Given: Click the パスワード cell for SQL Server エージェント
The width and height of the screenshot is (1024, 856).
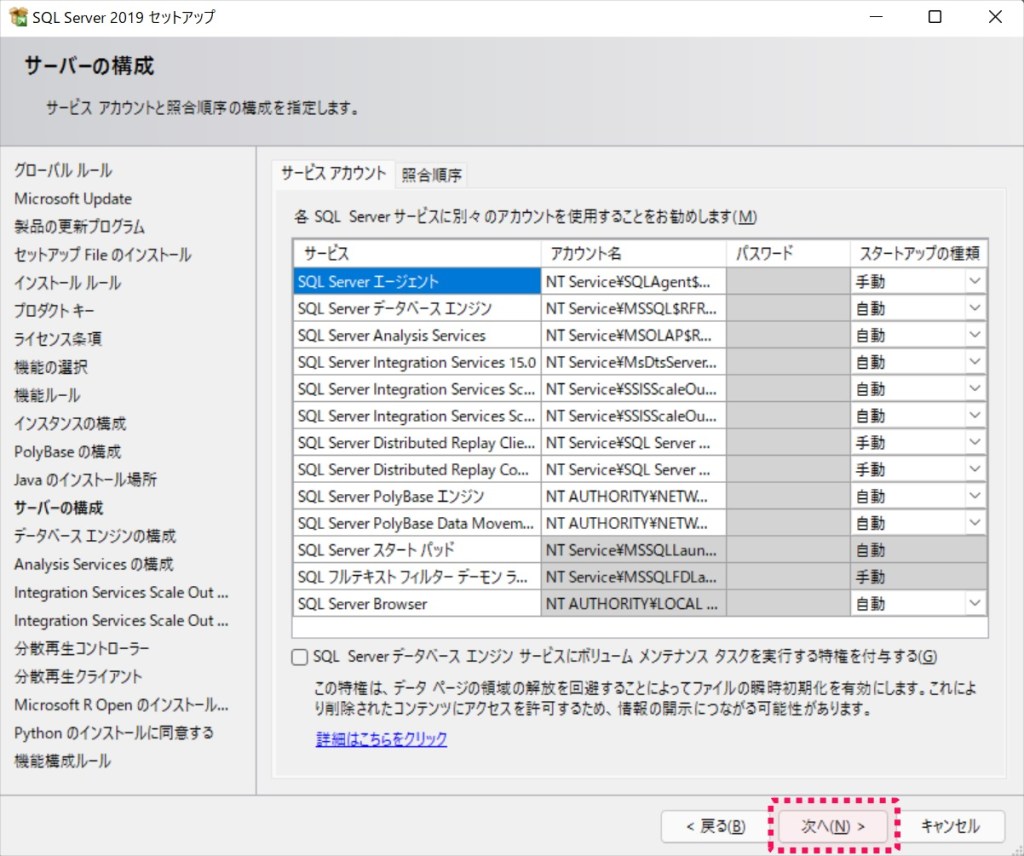Looking at the screenshot, I should pyautogui.click(x=788, y=281).
